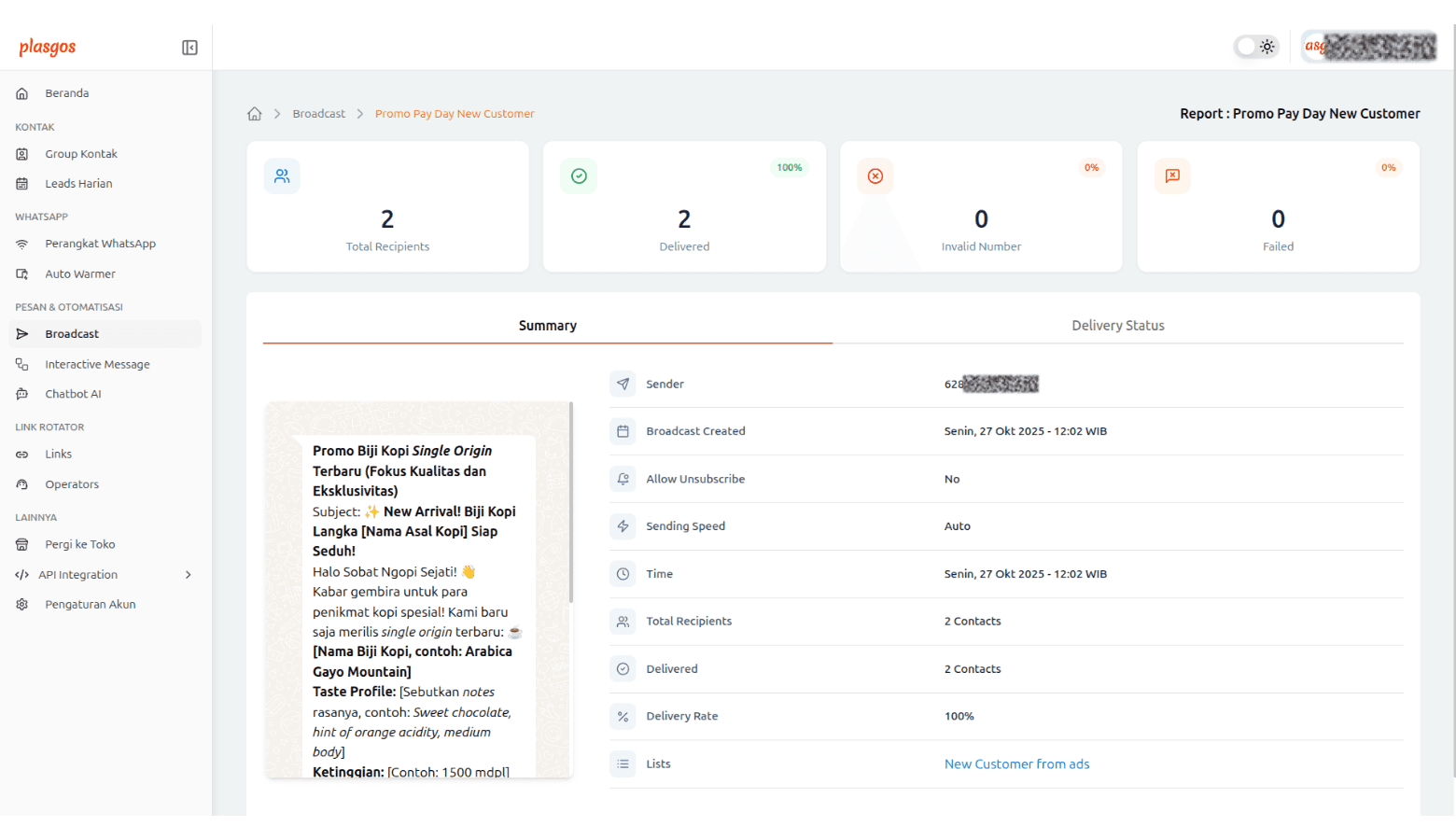The image size is (1456, 840).
Task: Switch to the Delivery Status tab
Action: (1117, 326)
